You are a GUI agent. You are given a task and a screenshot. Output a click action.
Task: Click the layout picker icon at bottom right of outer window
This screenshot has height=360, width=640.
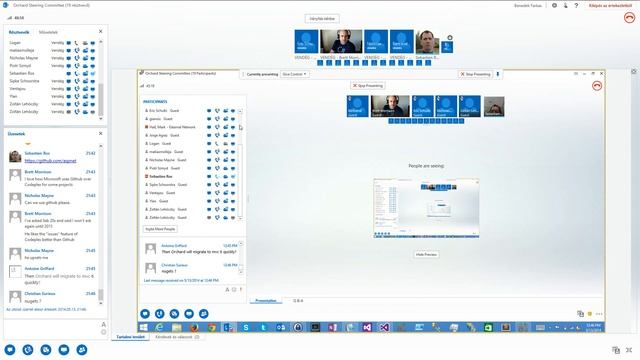[616, 350]
